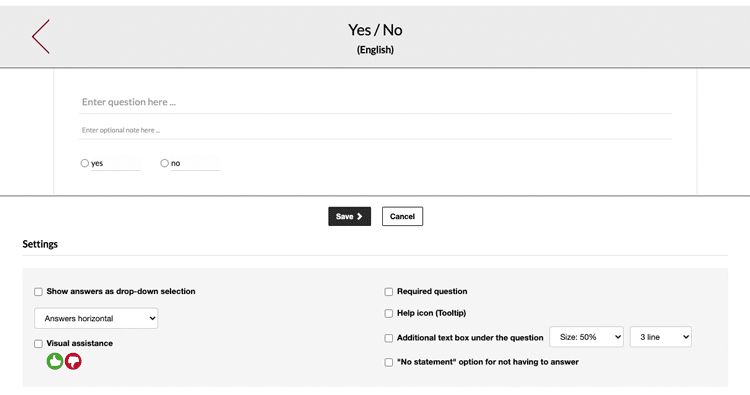Open the Answers horizontal dropdown
This screenshot has width=750, height=395.
click(x=96, y=318)
